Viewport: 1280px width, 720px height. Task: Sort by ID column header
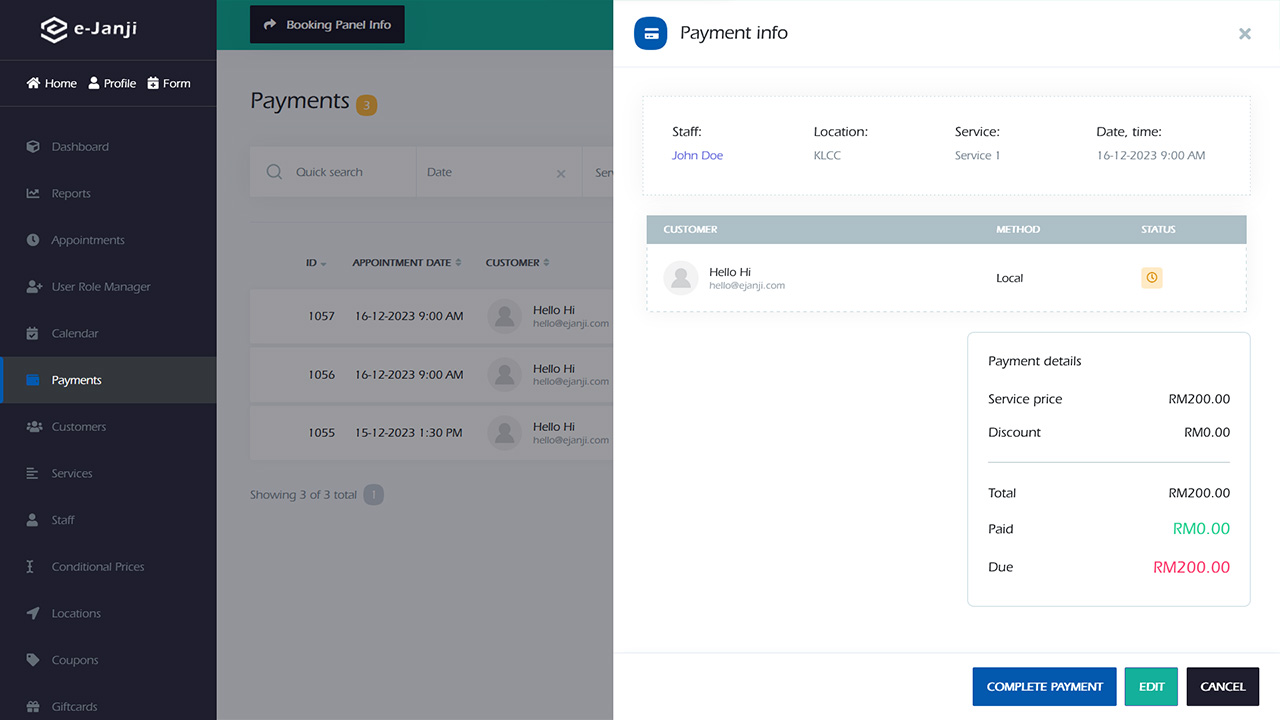click(316, 263)
